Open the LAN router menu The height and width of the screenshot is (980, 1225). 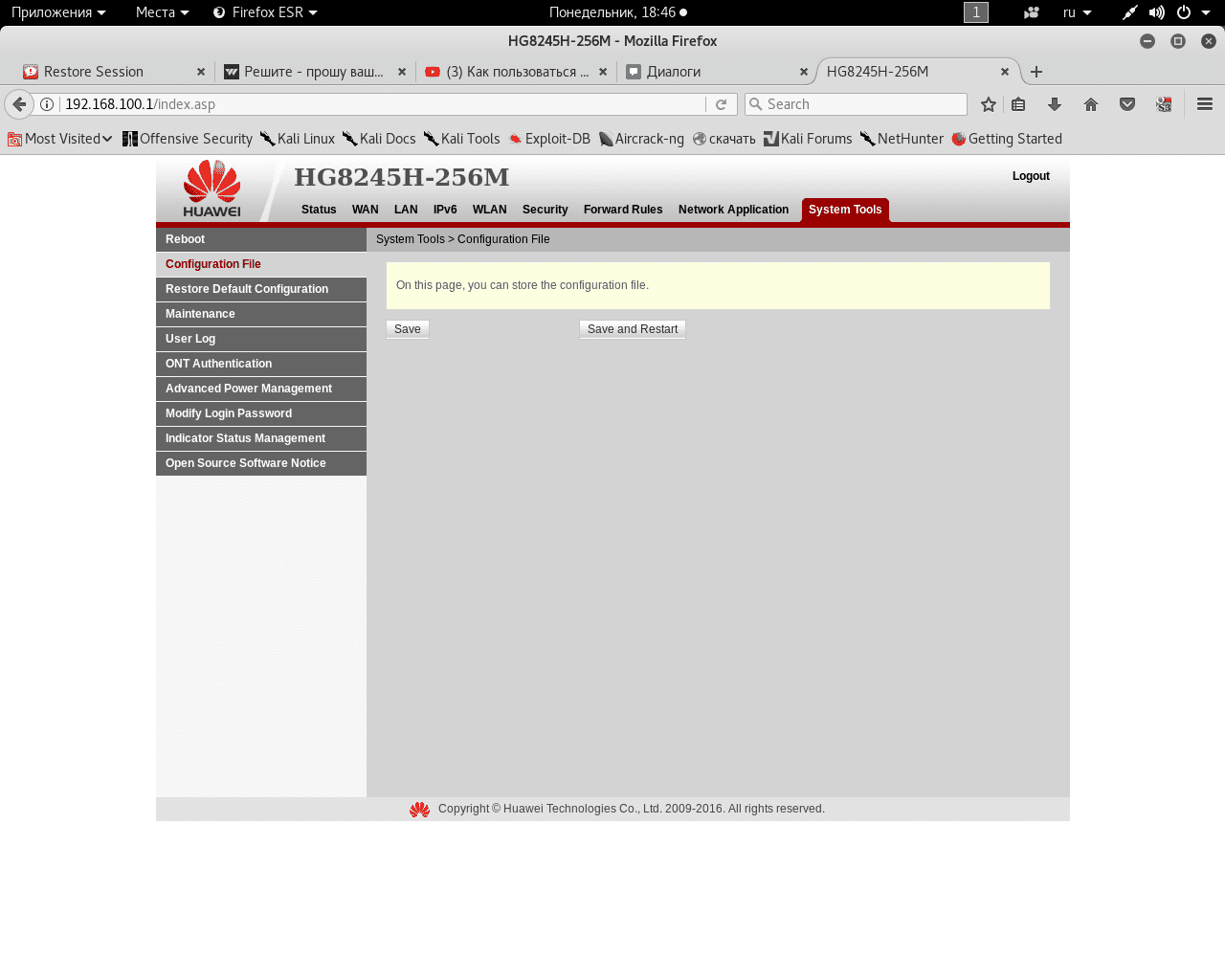406,210
